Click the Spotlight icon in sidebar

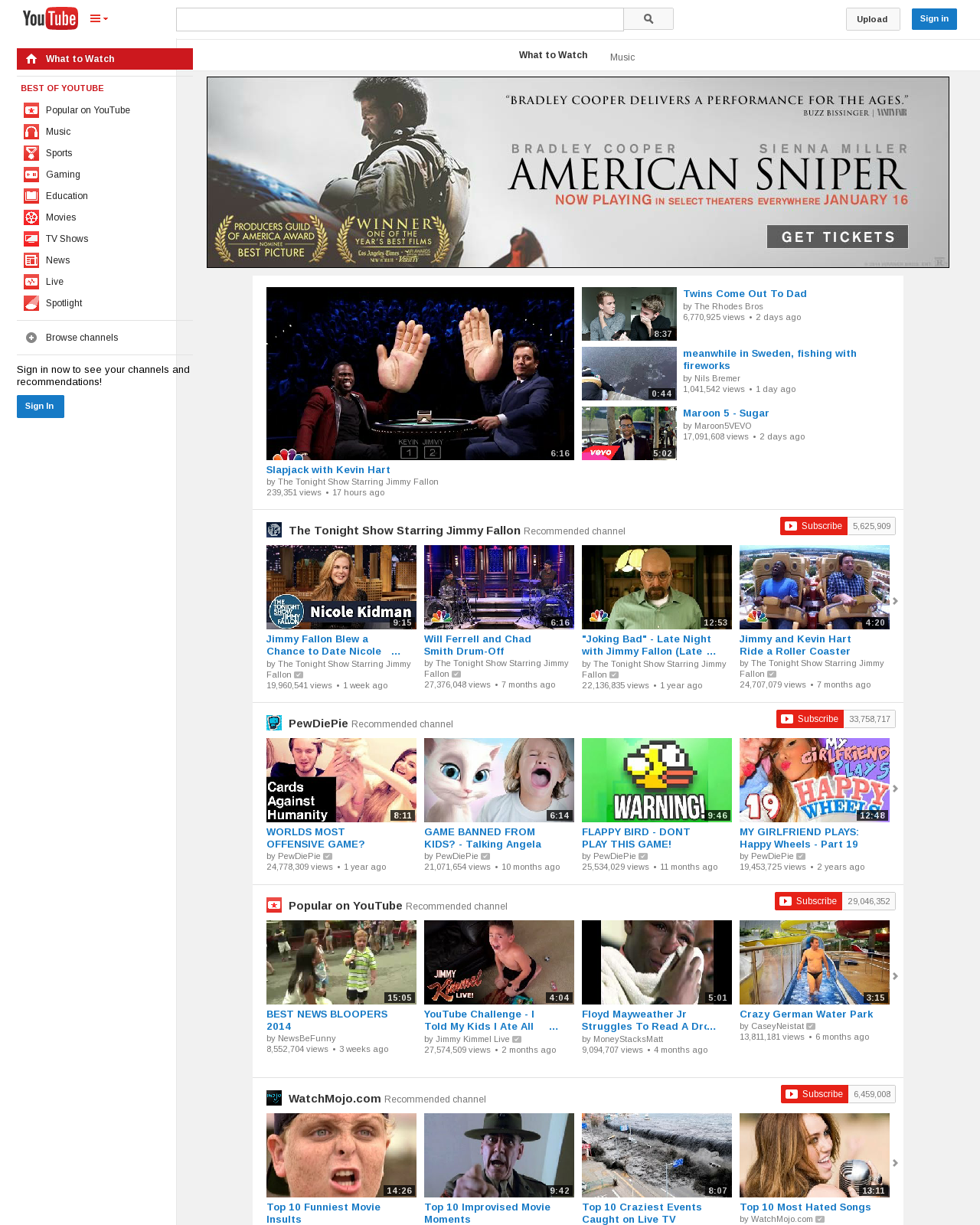coord(31,303)
